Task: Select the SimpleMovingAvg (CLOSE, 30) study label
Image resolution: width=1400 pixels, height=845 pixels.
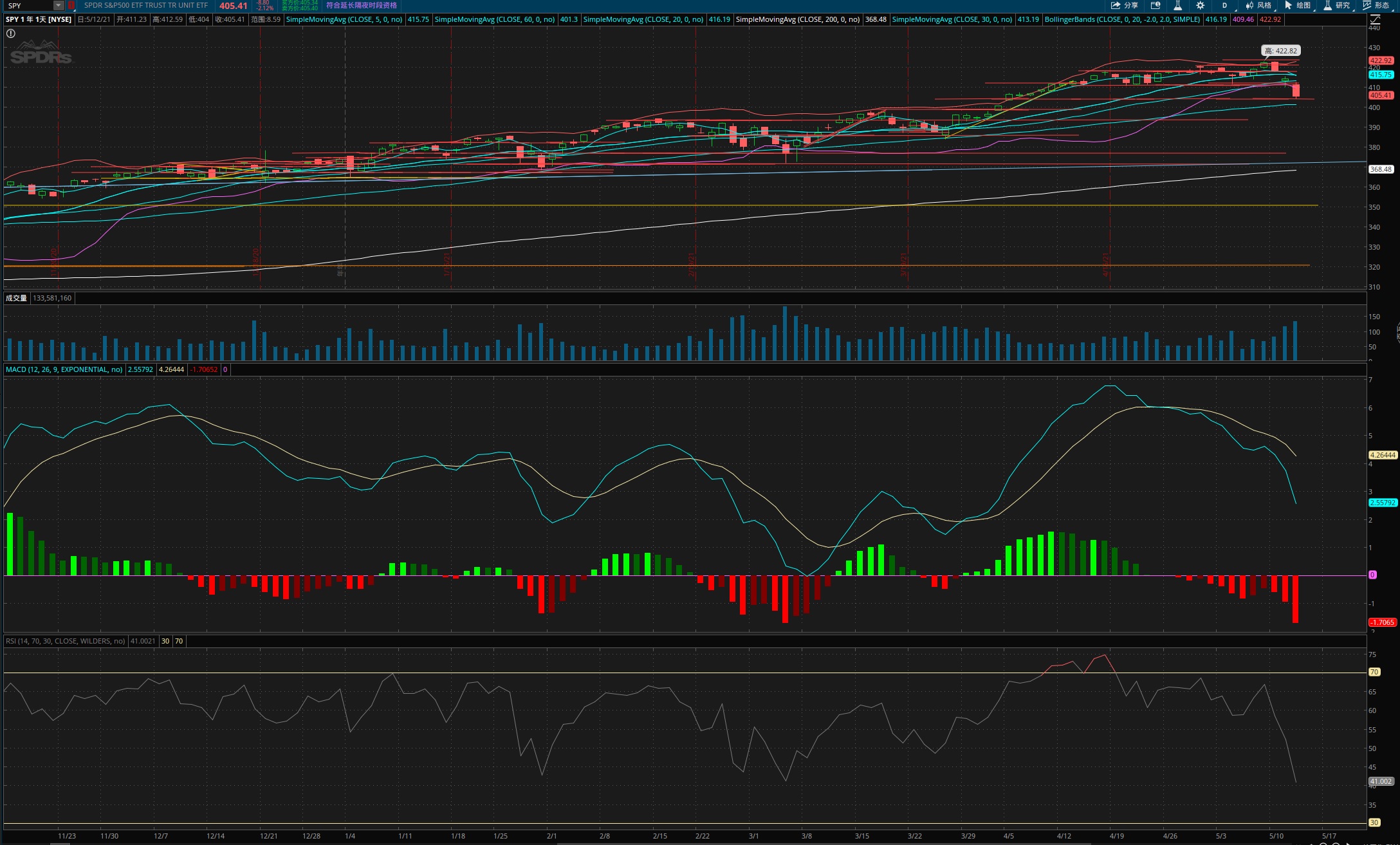Action: pyautogui.click(x=953, y=19)
